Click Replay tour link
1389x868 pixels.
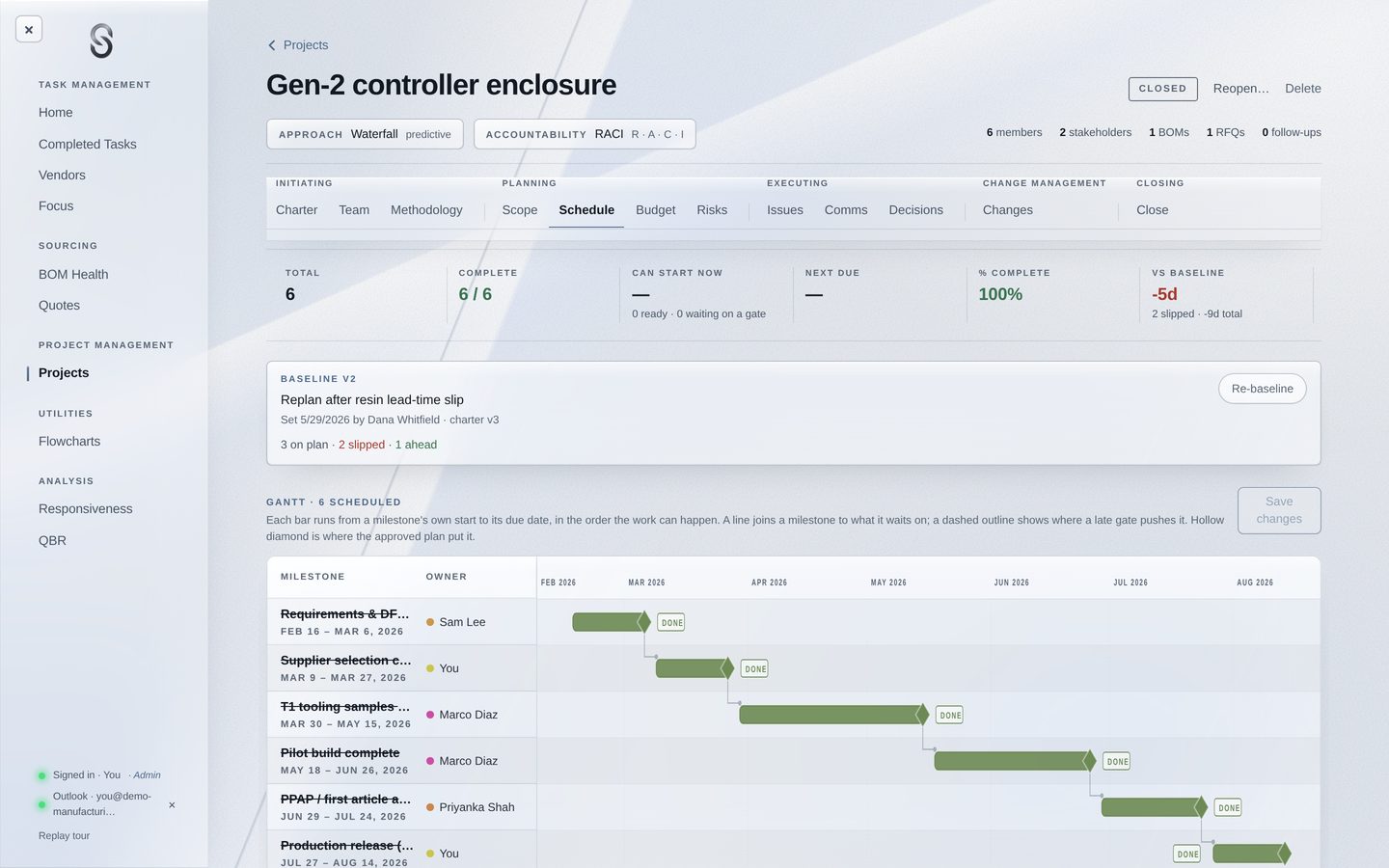(x=64, y=835)
